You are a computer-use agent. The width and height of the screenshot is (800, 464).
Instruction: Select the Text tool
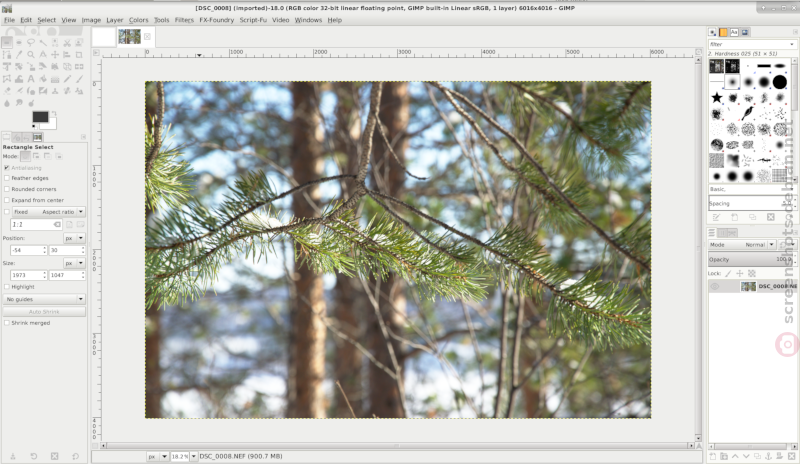click(x=31, y=79)
